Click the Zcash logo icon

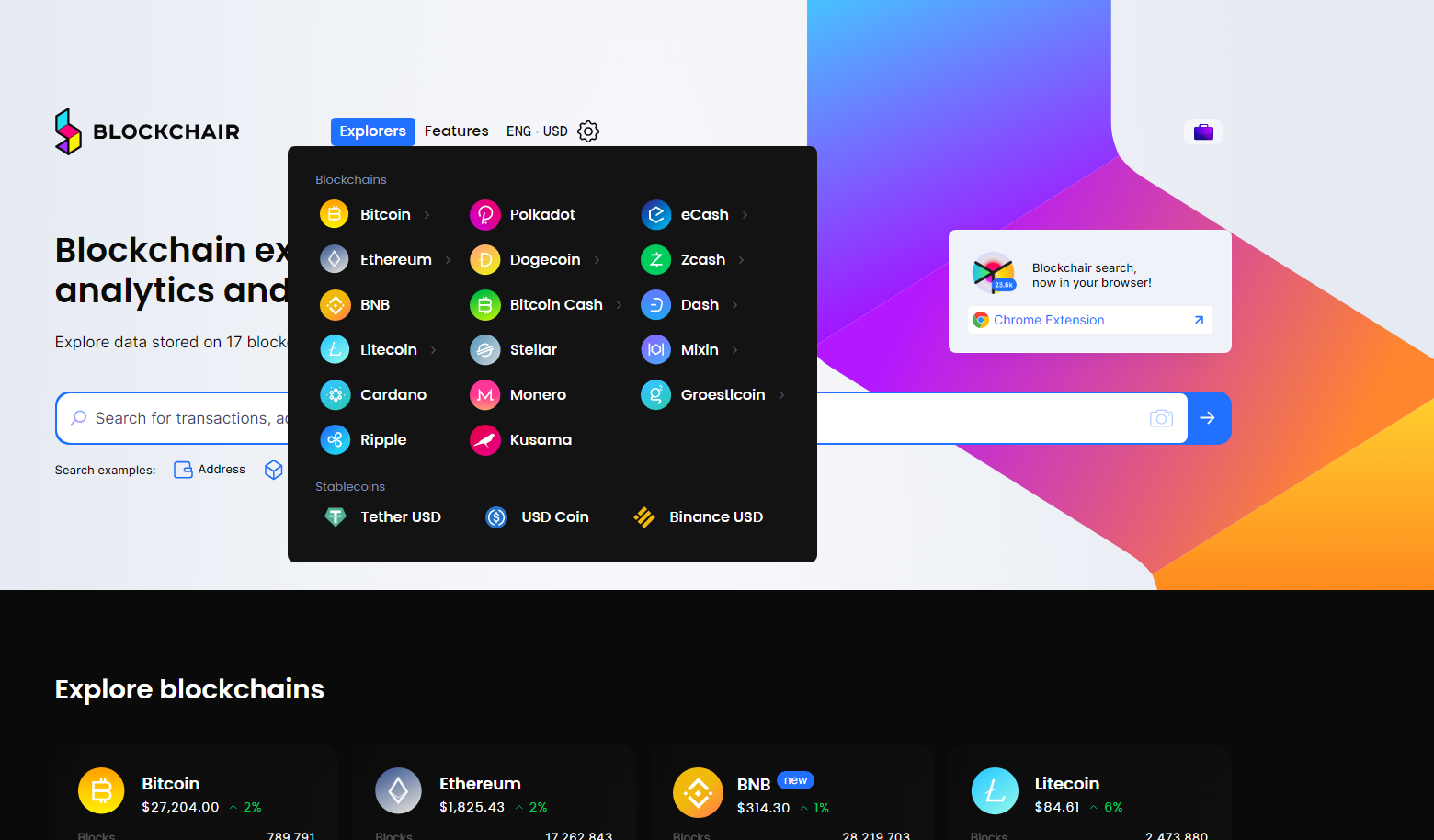click(x=655, y=259)
